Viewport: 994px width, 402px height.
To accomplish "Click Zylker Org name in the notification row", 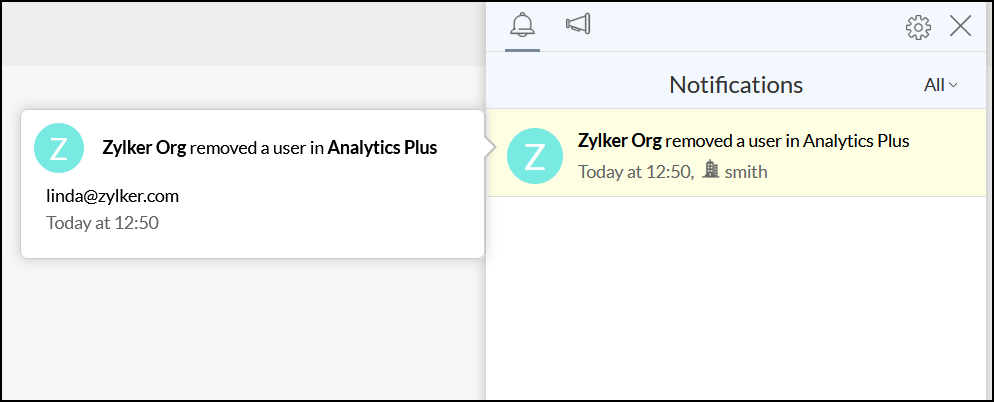I will tap(619, 141).
